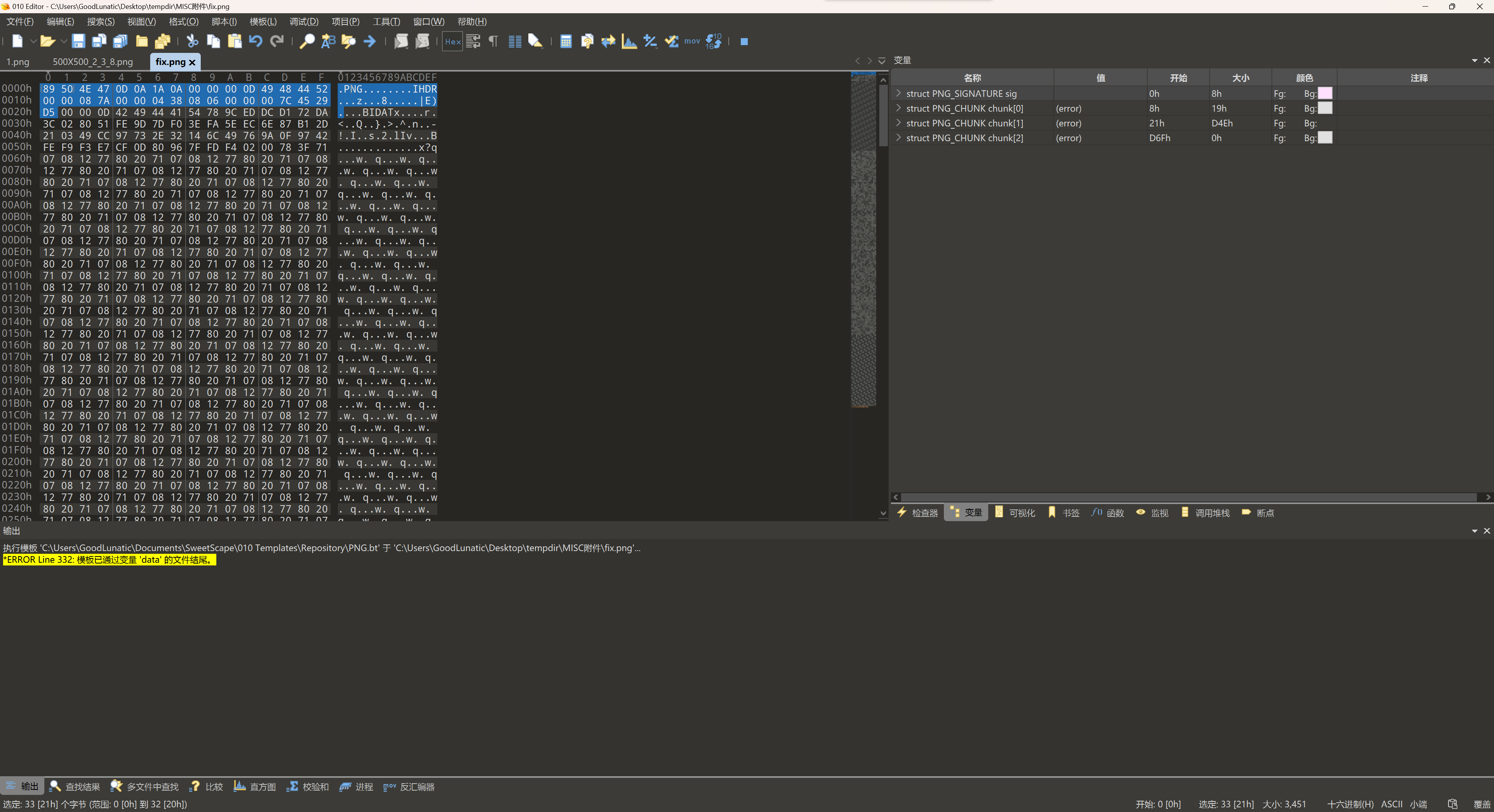This screenshot has height=812, width=1494.
Task: Click the blue square stop icon
Action: coord(744,42)
